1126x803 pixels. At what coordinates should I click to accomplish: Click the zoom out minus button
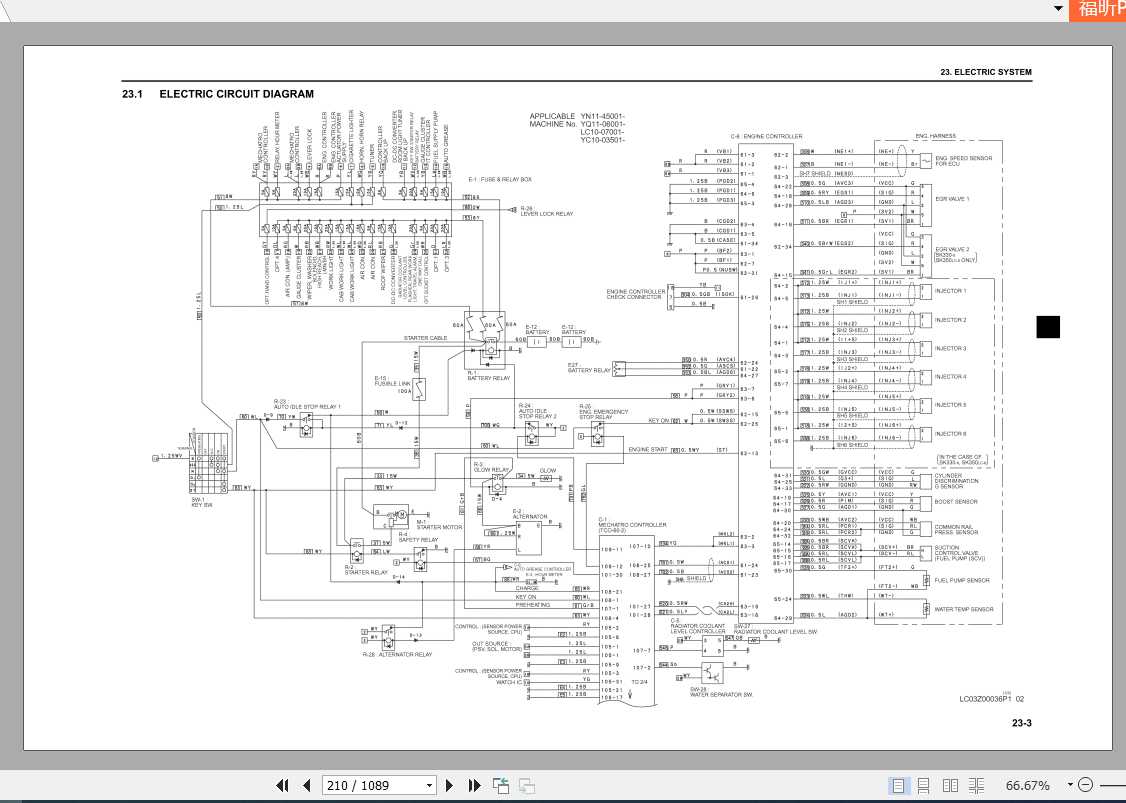pyautogui.click(x=1086, y=785)
